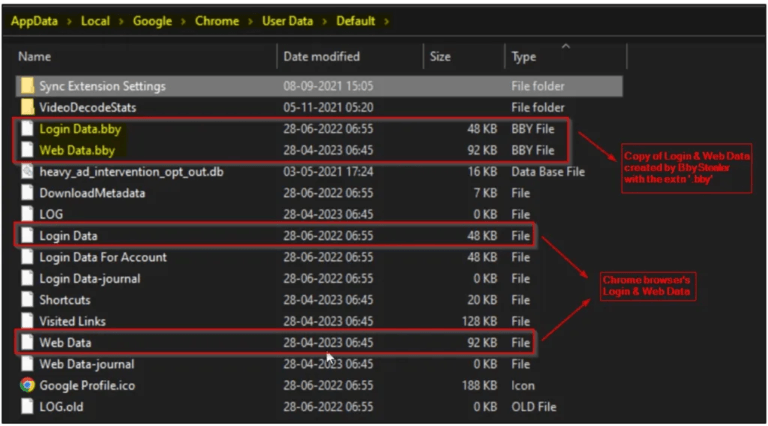The image size is (768, 426).
Task: Select Default breadcrumb segment
Action: coord(356,21)
